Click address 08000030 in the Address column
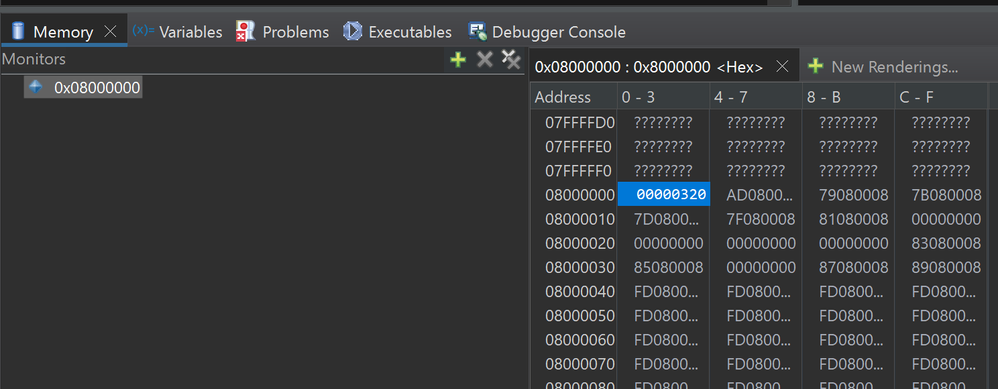The width and height of the screenshot is (998, 389). [579, 267]
